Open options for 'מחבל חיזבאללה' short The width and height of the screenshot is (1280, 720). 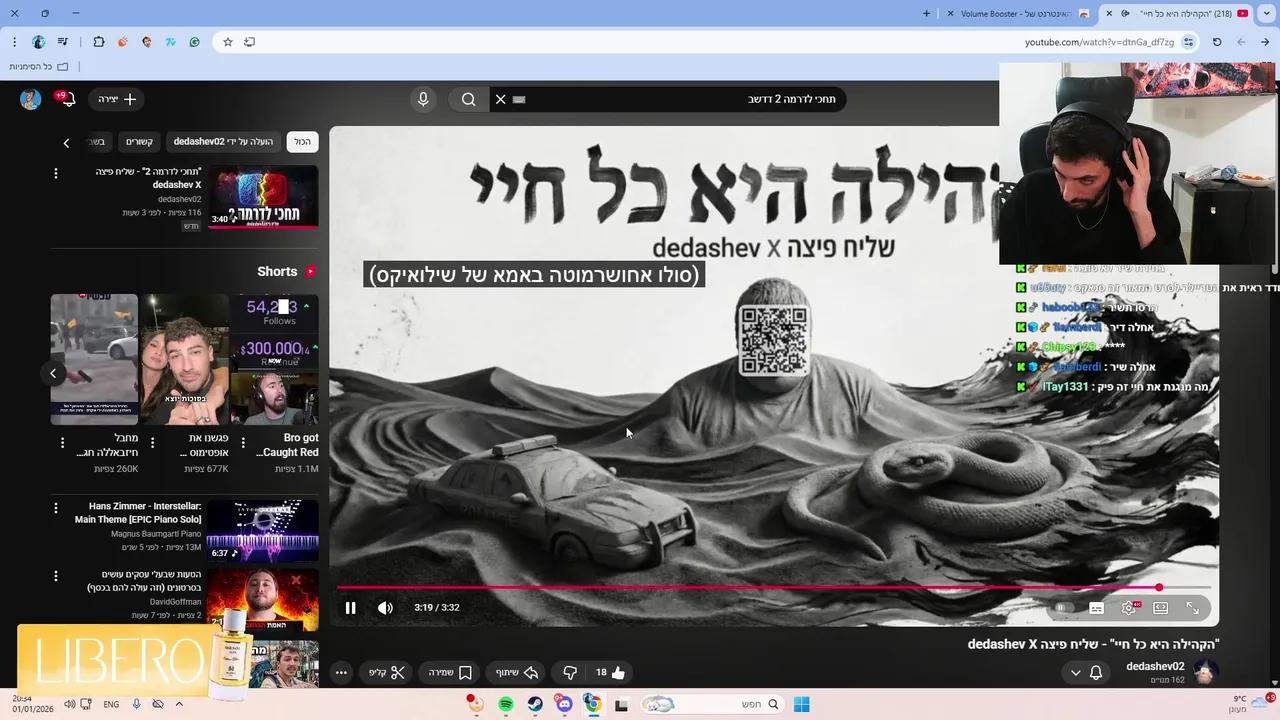pos(62,442)
